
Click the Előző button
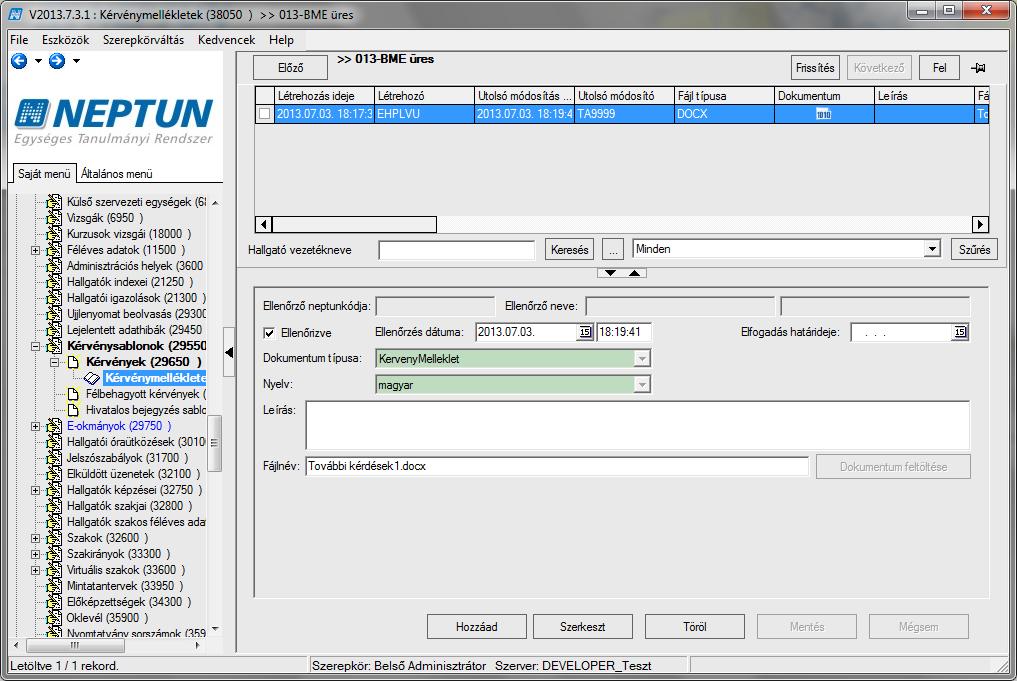(291, 68)
